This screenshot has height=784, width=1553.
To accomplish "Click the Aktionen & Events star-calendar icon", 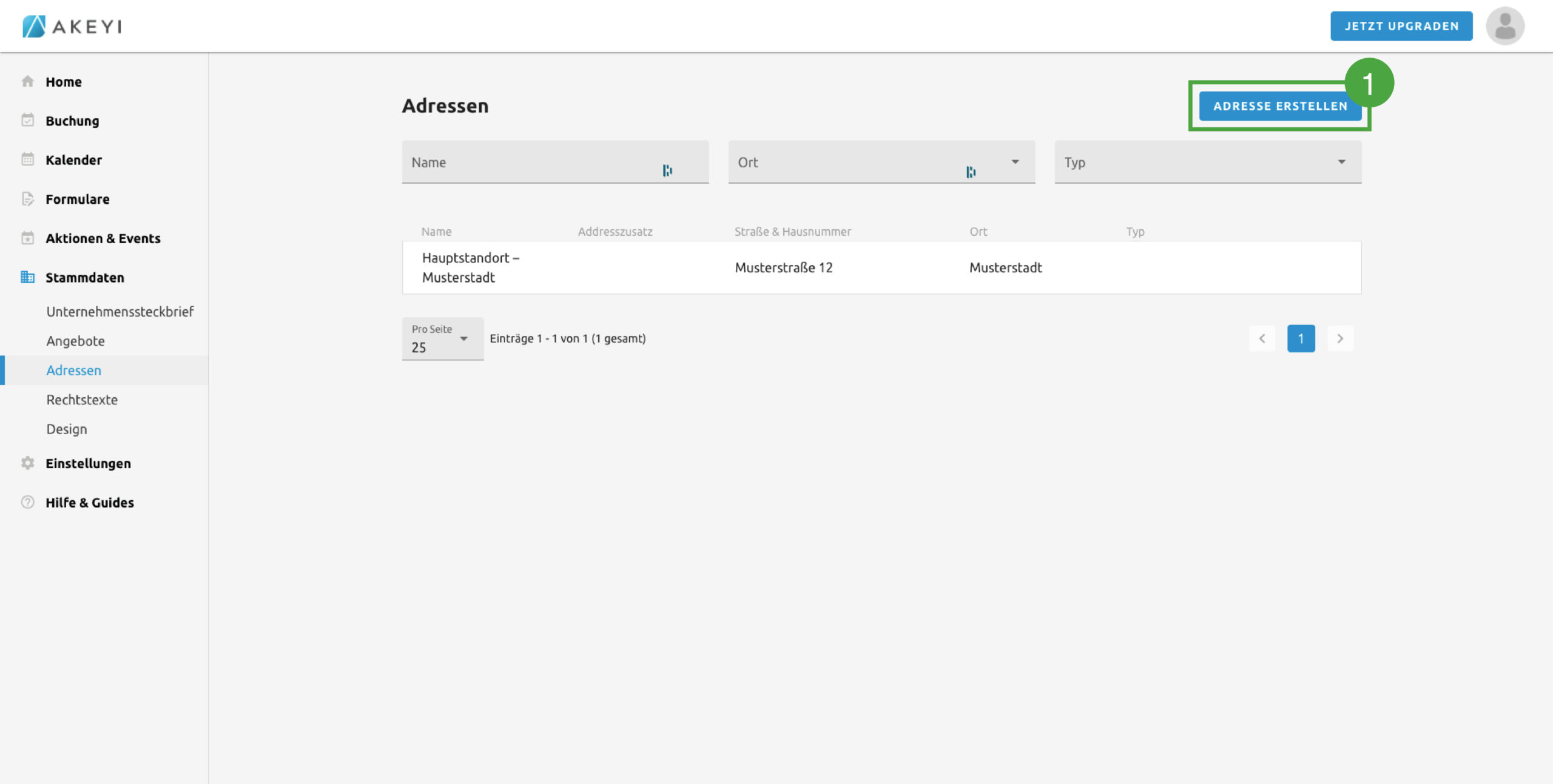I will 27,238.
